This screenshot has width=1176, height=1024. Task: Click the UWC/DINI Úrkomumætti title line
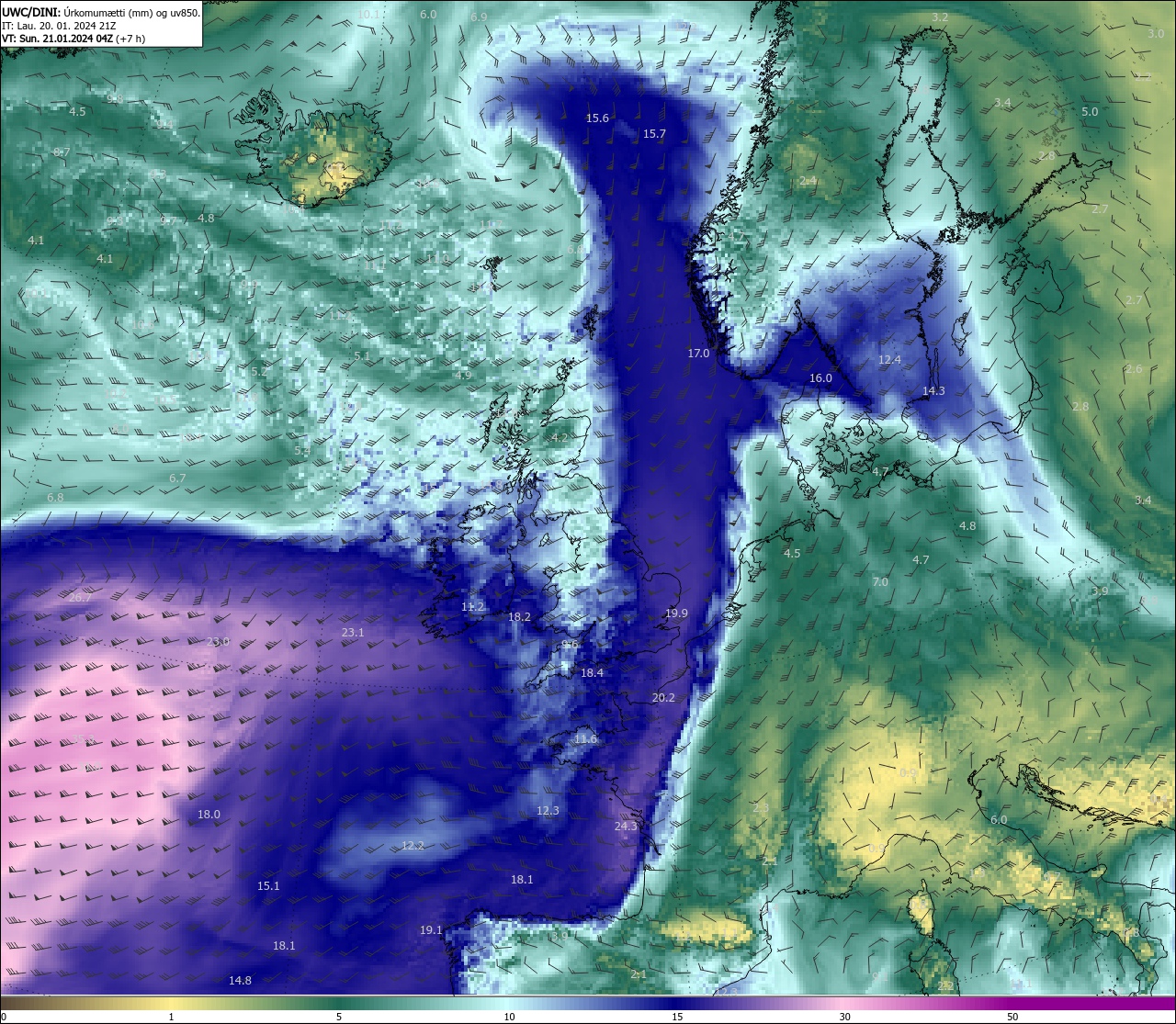[100, 13]
